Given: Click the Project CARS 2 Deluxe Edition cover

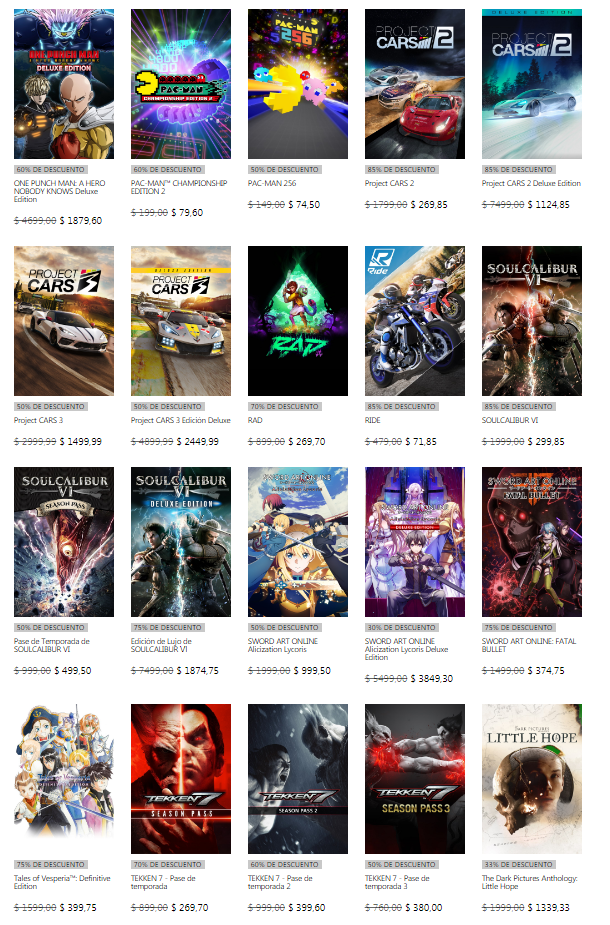Looking at the screenshot, I should click(532, 84).
